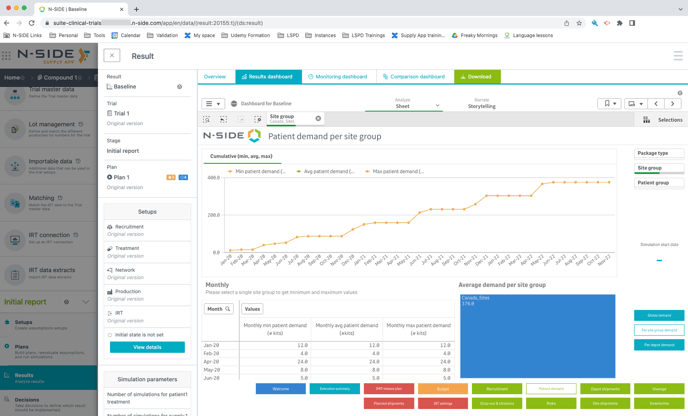Viewport: 688px width, 416px height.
Task: Remove the Site group selection filter
Action: 318,119
